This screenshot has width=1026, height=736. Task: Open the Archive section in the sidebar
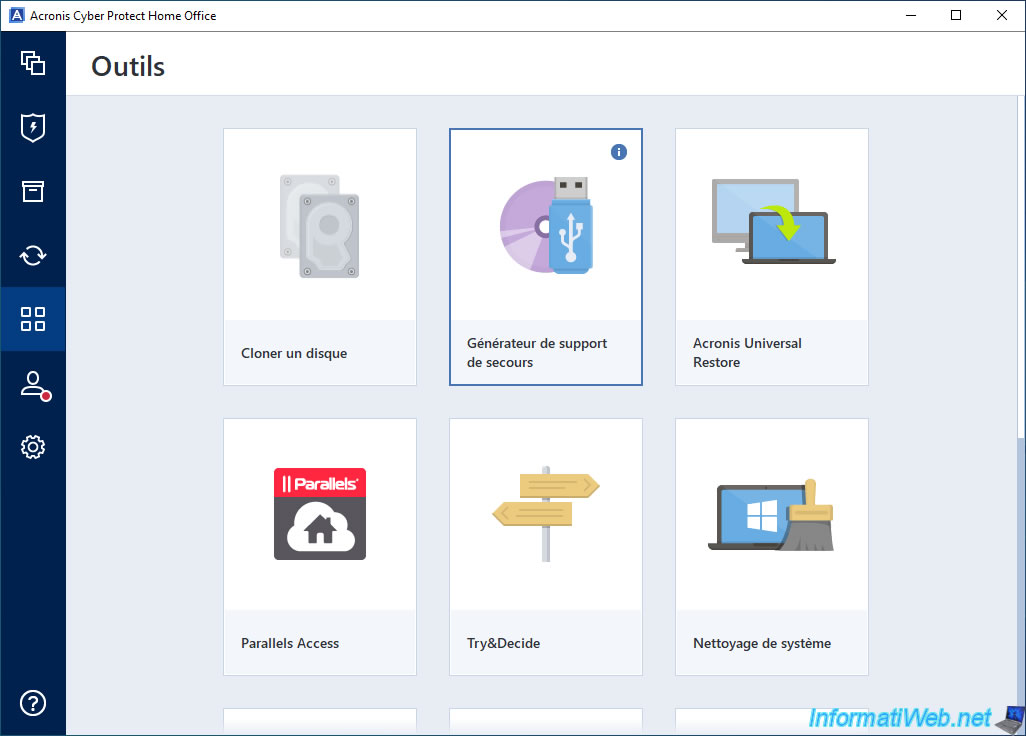tap(34, 191)
